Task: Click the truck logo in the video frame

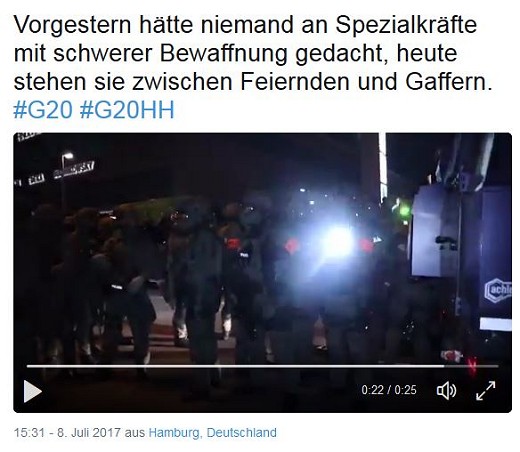Action: [498, 289]
